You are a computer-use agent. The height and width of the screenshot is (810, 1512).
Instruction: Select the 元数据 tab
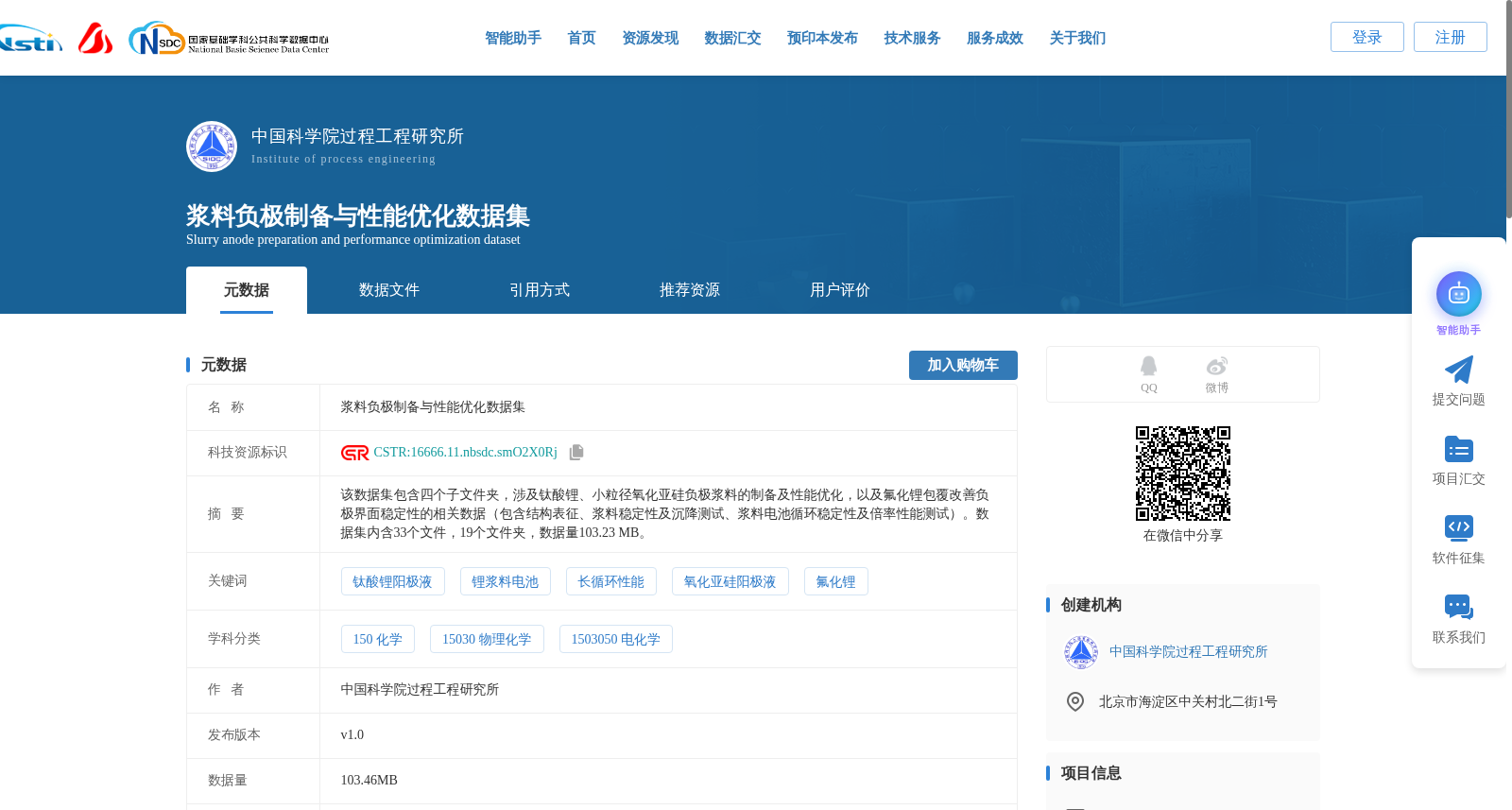click(x=247, y=290)
